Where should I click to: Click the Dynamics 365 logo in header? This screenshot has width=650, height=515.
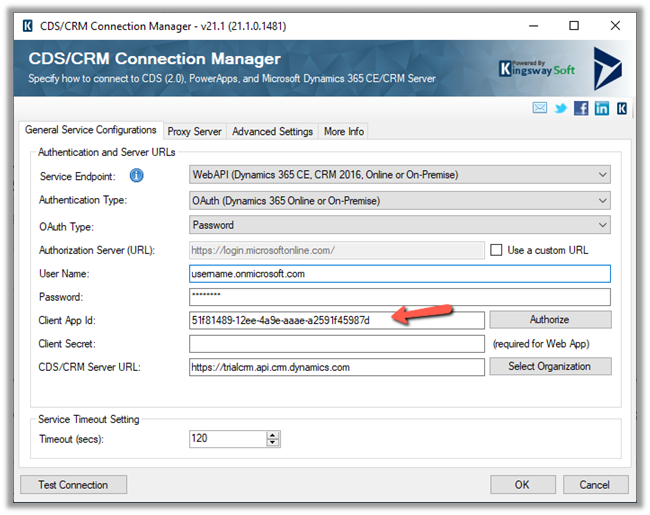pyautogui.click(x=608, y=68)
